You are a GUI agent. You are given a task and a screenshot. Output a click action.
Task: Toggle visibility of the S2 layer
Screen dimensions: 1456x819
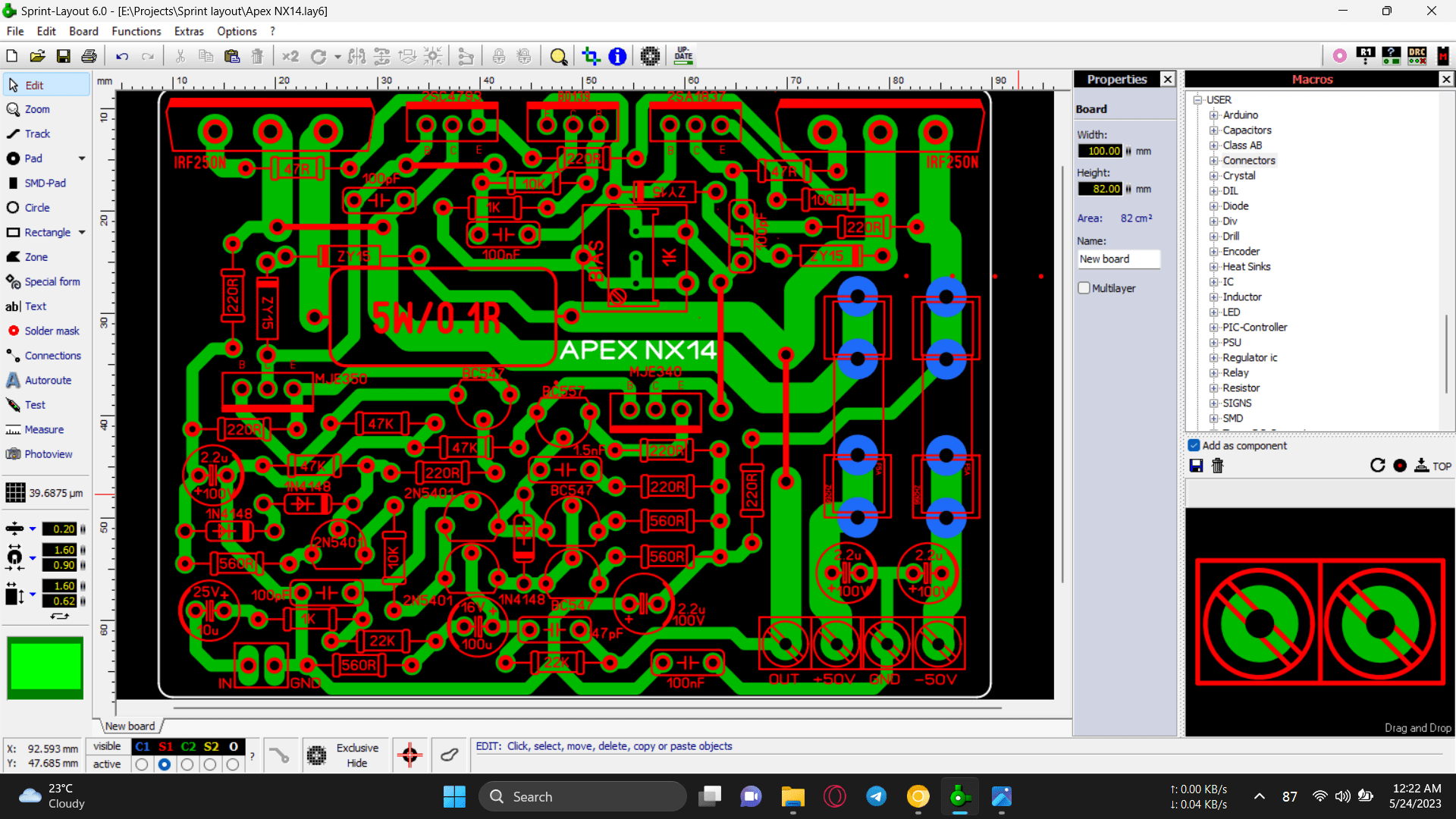click(x=211, y=746)
